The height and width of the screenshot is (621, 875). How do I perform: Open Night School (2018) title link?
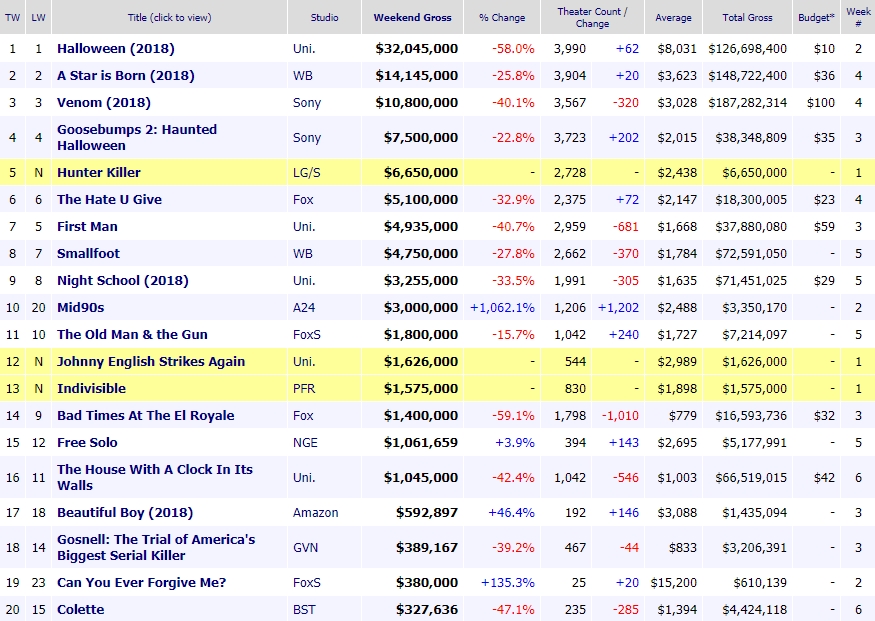click(x=123, y=280)
